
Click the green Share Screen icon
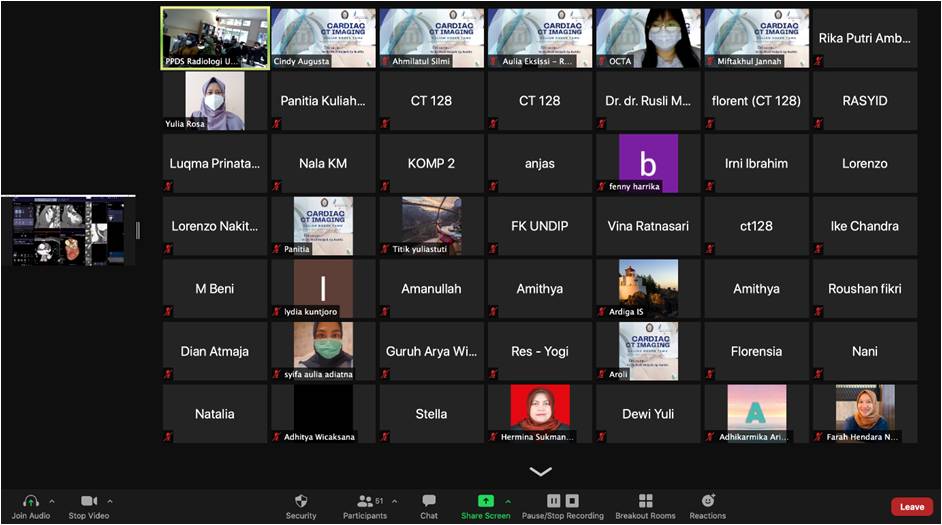click(485, 501)
